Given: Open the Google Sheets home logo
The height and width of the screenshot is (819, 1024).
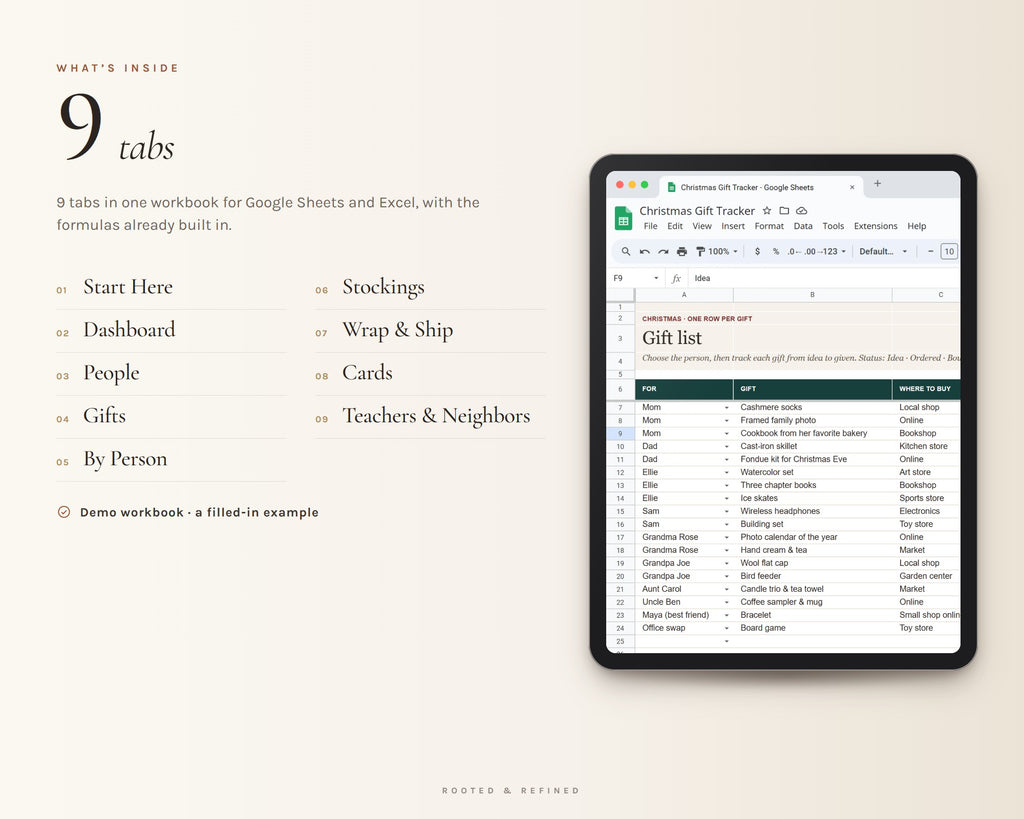Looking at the screenshot, I should pyautogui.click(x=624, y=217).
